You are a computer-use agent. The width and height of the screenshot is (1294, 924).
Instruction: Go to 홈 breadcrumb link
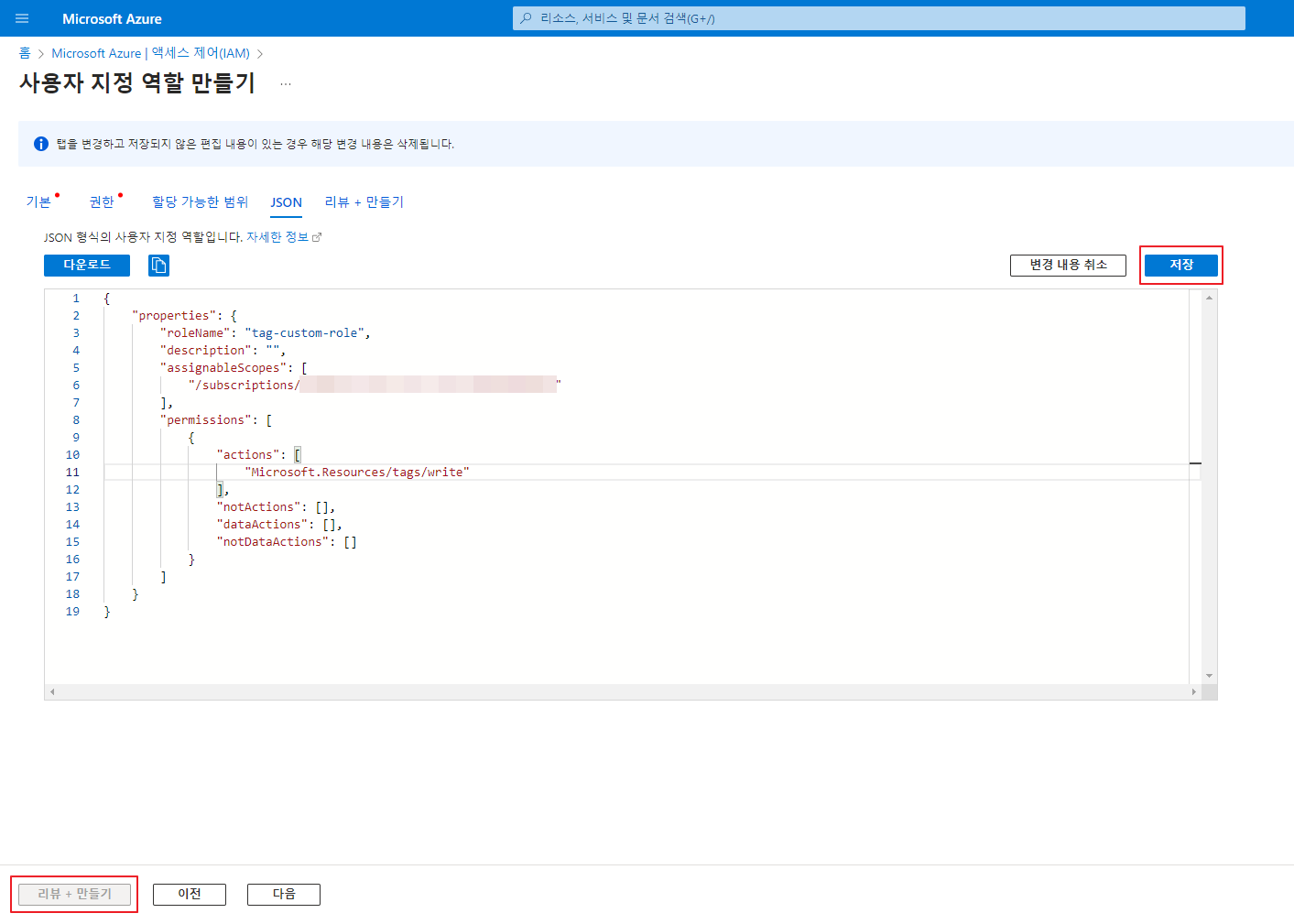pos(25,53)
